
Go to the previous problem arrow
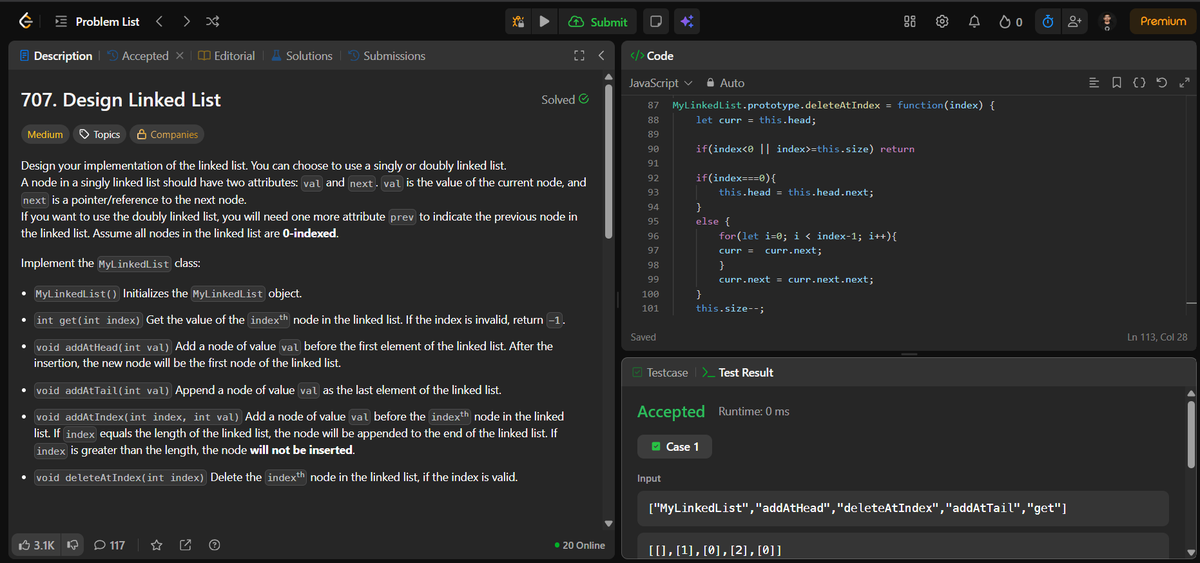click(159, 21)
